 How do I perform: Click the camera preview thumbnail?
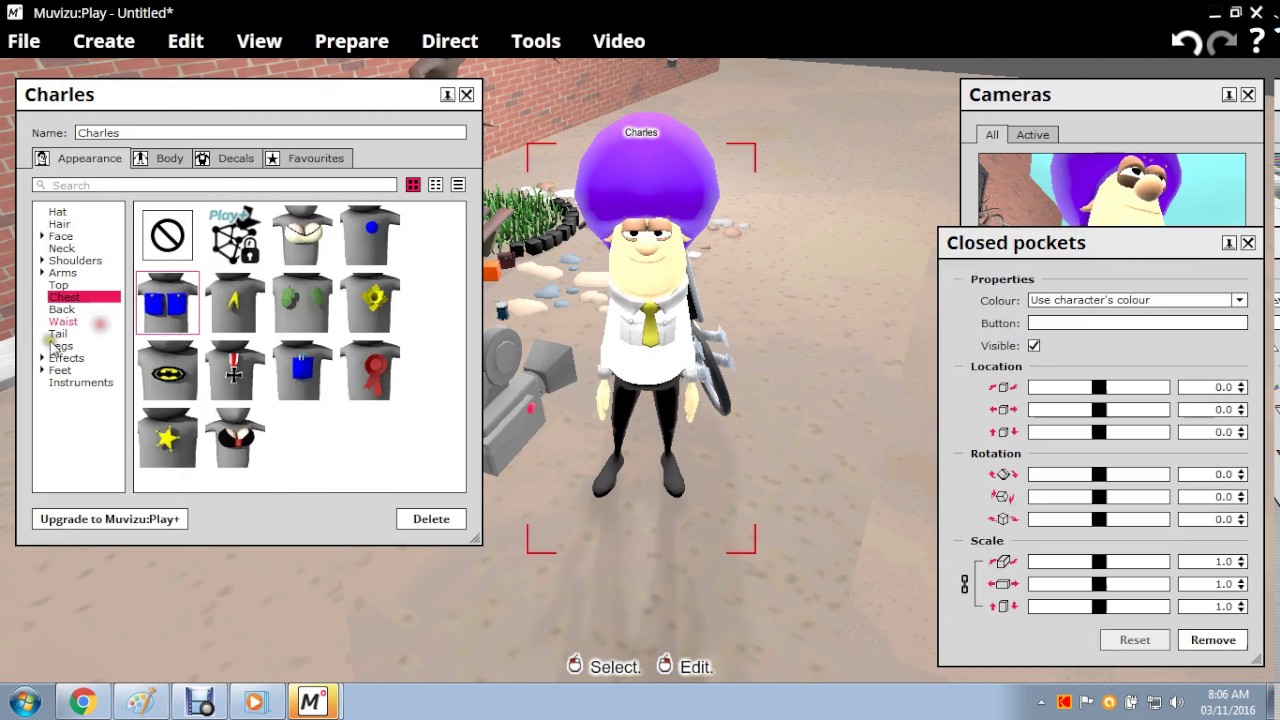coord(1112,190)
